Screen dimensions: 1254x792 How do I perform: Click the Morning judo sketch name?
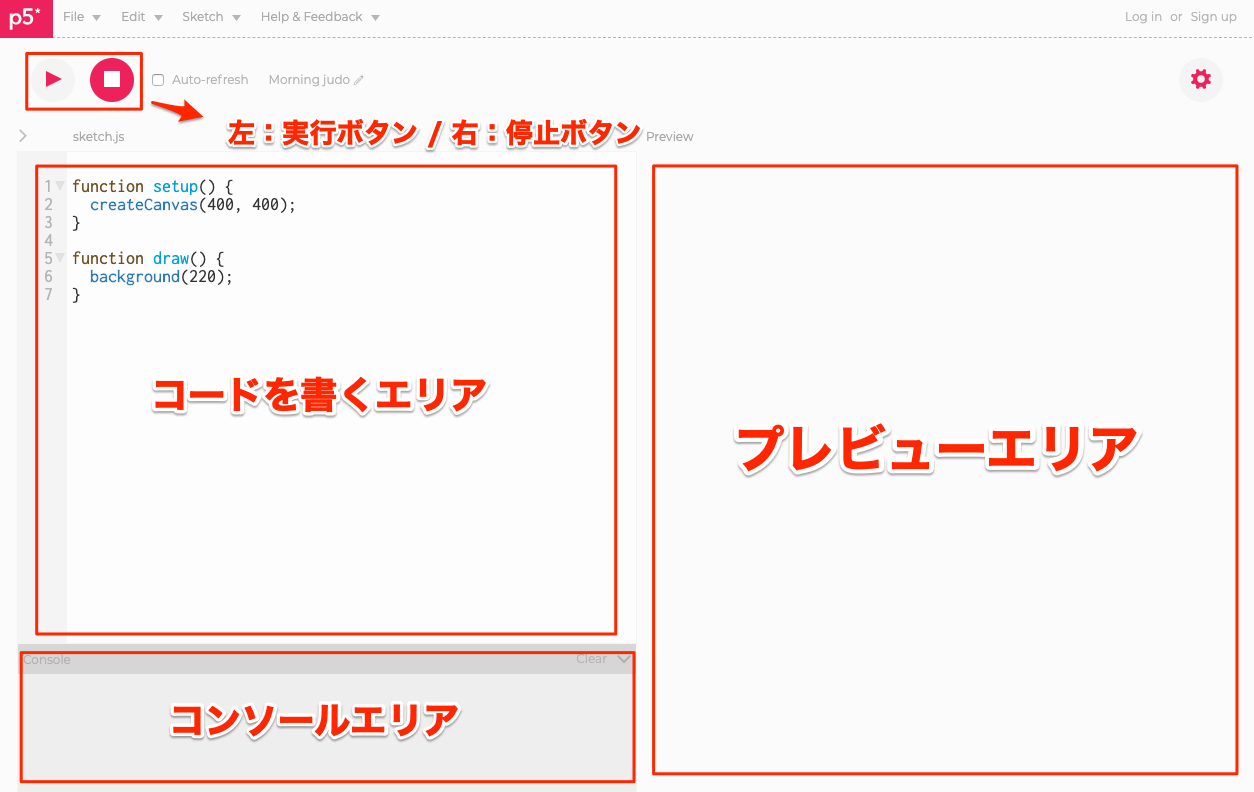[x=308, y=80]
